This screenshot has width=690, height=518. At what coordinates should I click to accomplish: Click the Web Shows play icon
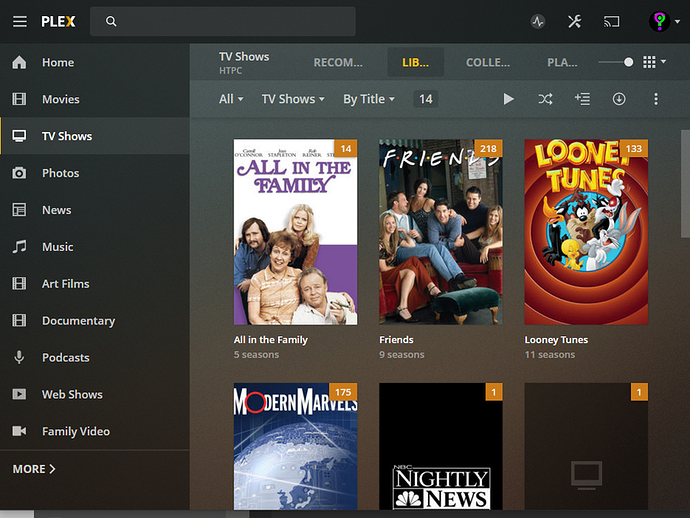[x=19, y=394]
